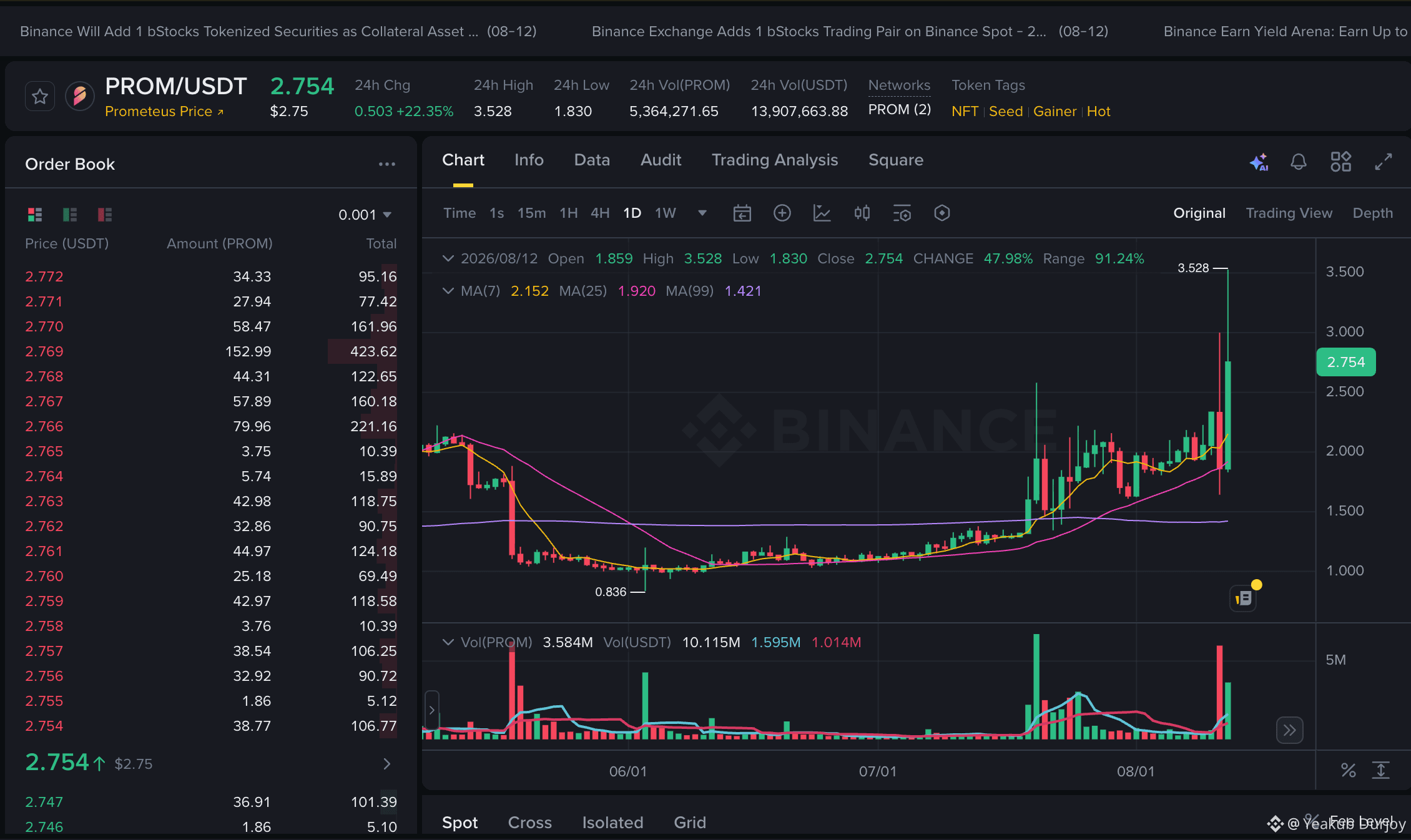Select the 2.769 sell order row

[x=211, y=351]
